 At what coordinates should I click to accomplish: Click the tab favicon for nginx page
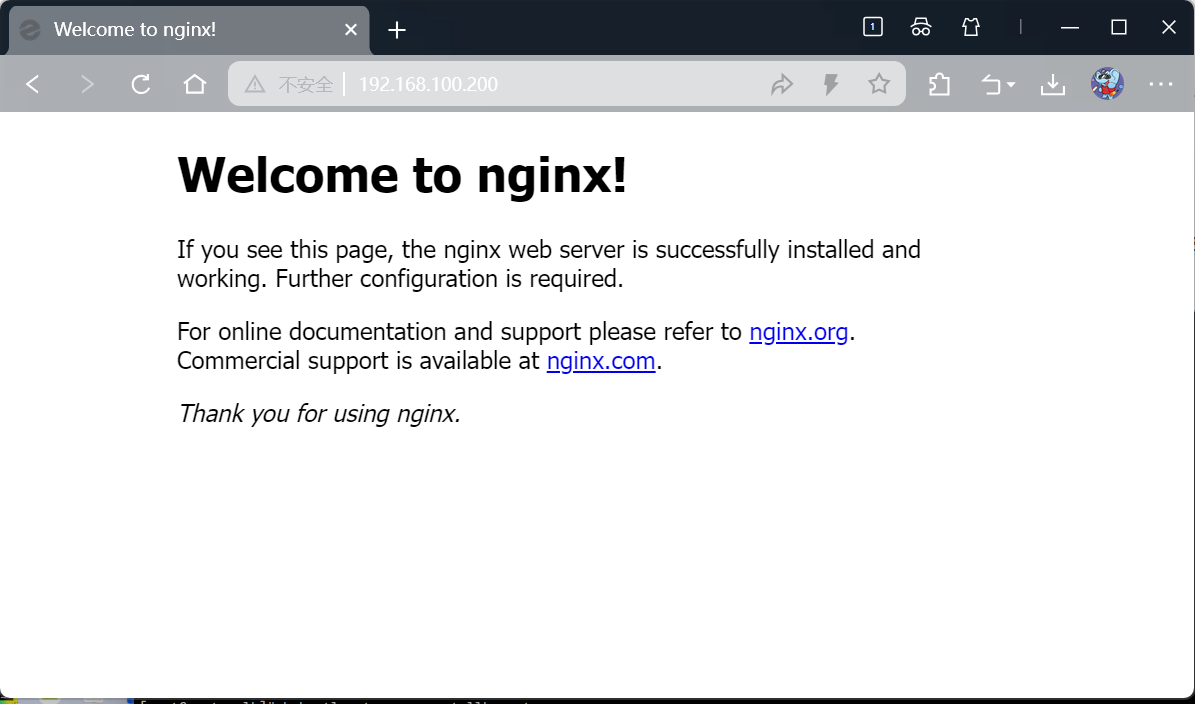[x=30, y=30]
